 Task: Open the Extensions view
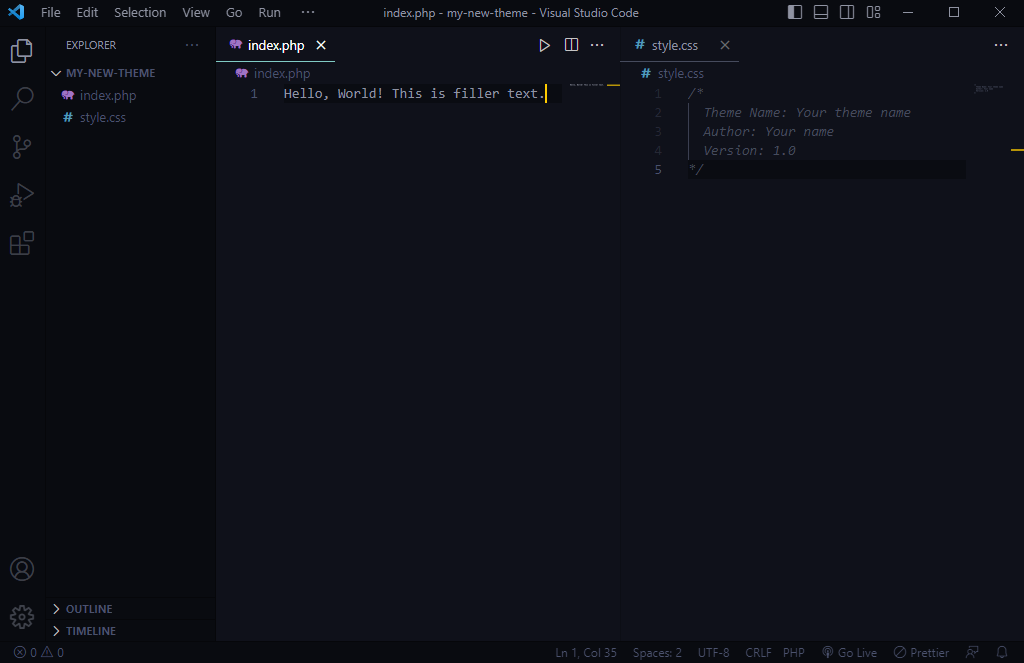22,243
